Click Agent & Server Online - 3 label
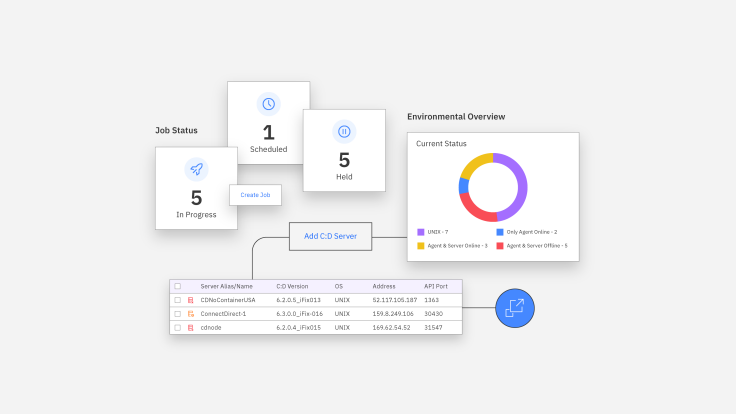The image size is (736, 414). click(457, 245)
